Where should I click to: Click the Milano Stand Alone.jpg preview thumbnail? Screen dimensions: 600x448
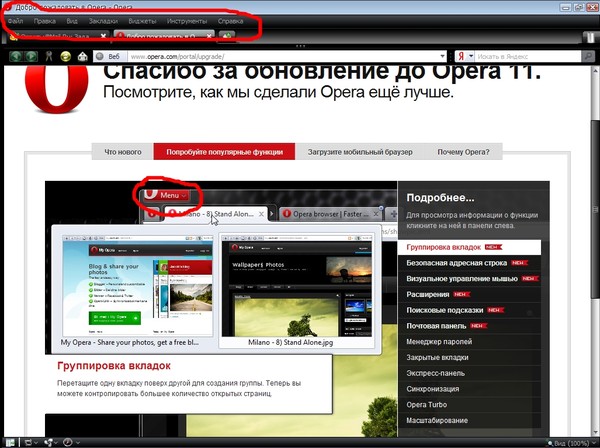click(297, 285)
